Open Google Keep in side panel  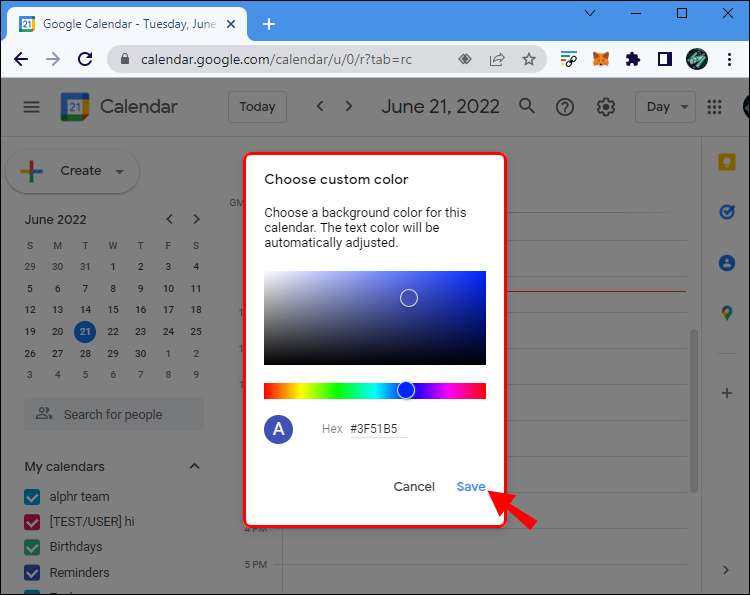pyautogui.click(x=727, y=162)
